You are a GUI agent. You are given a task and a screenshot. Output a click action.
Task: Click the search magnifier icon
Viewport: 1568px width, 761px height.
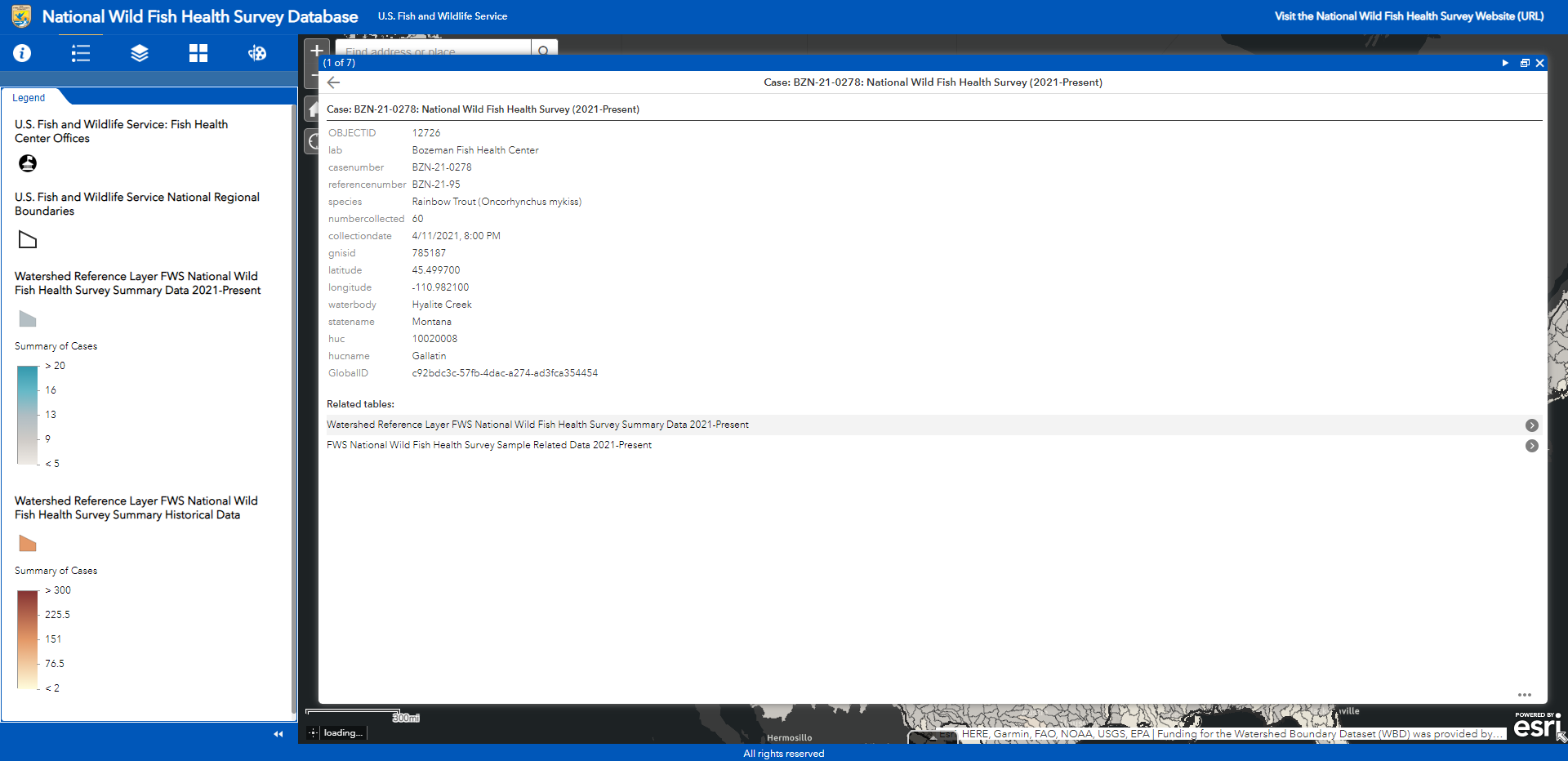544,50
